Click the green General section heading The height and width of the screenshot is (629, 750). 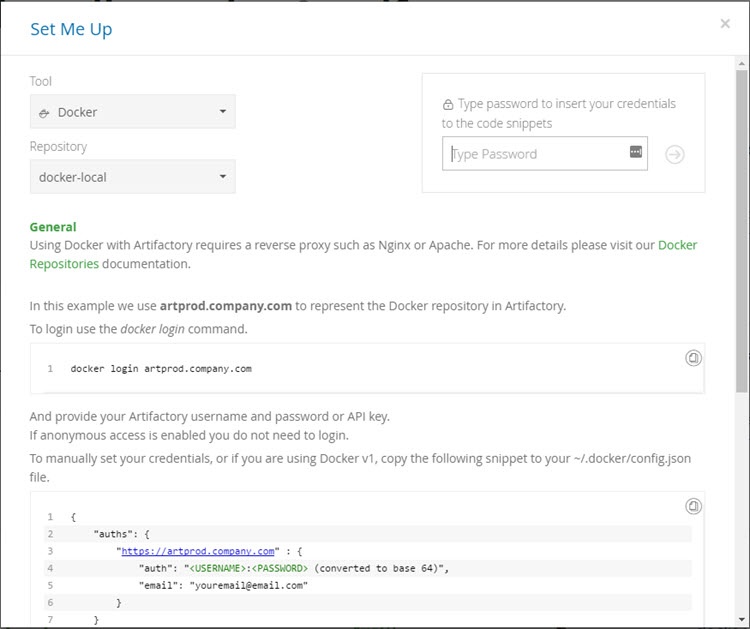pyautogui.click(x=53, y=227)
